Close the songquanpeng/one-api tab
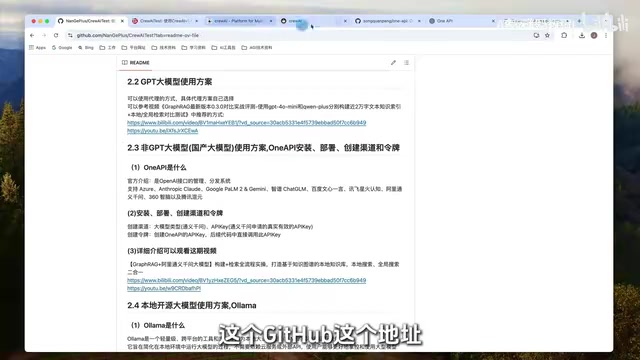 419,21
